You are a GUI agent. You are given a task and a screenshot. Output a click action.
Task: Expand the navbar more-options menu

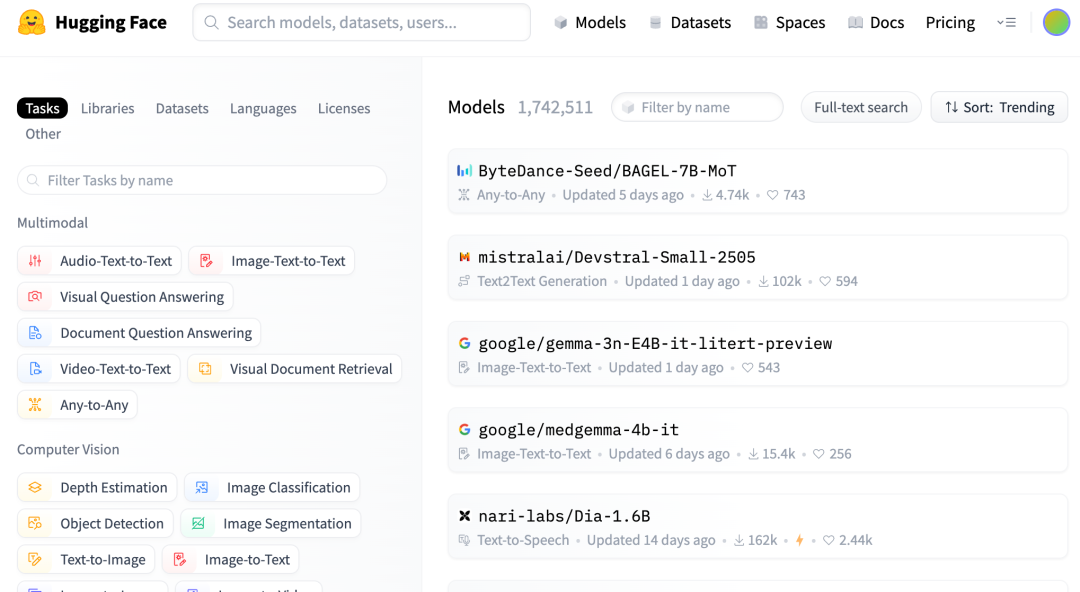1007,23
